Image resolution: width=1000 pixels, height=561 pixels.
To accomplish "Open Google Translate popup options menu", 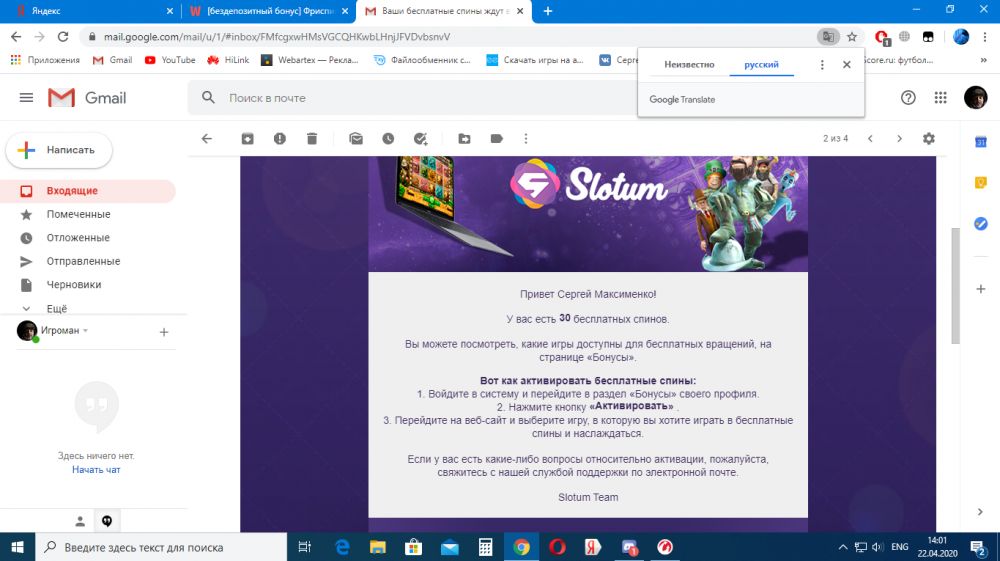I will tap(822, 64).
